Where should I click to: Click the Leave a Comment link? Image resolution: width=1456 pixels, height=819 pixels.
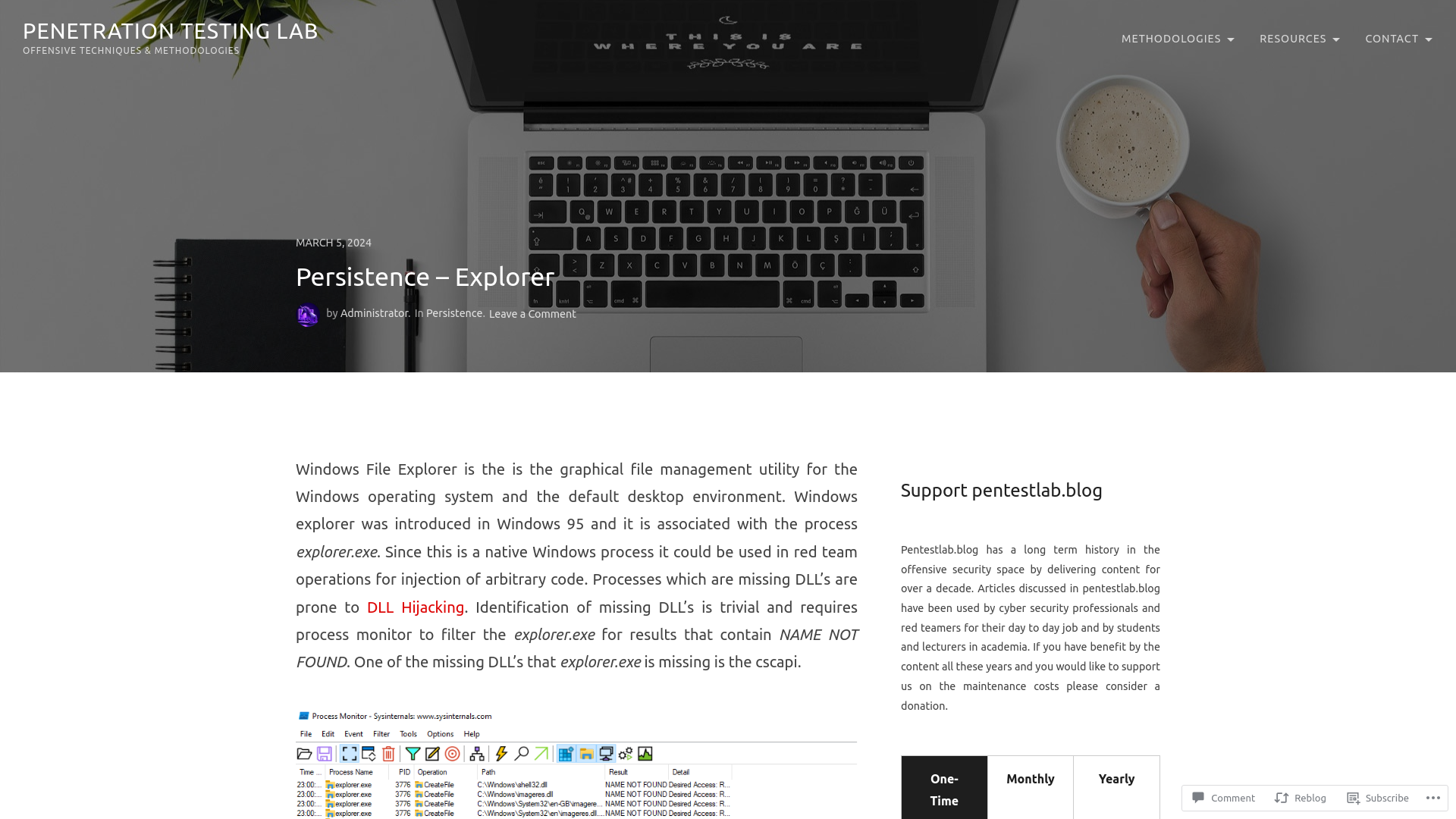532,313
